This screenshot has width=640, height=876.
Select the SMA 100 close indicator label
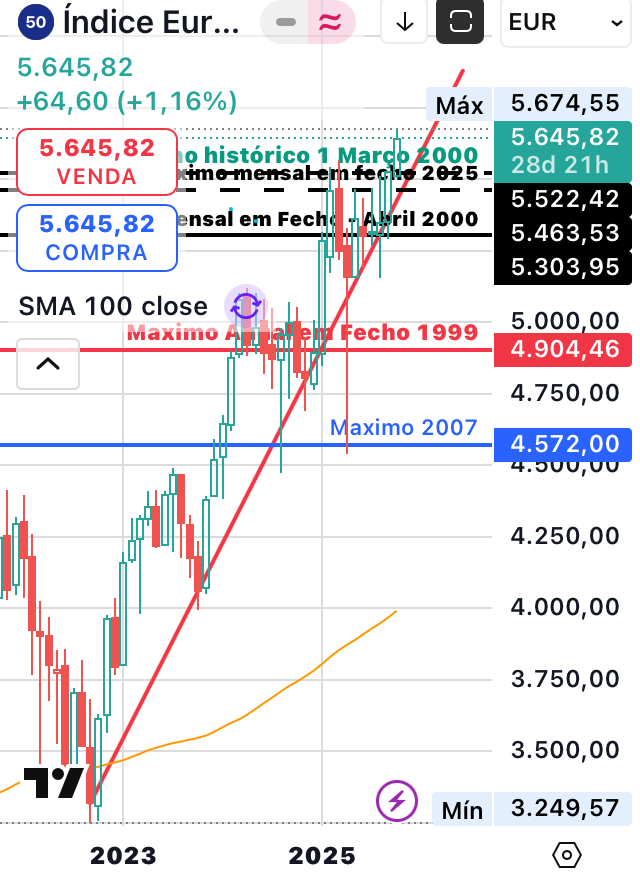[x=113, y=306]
